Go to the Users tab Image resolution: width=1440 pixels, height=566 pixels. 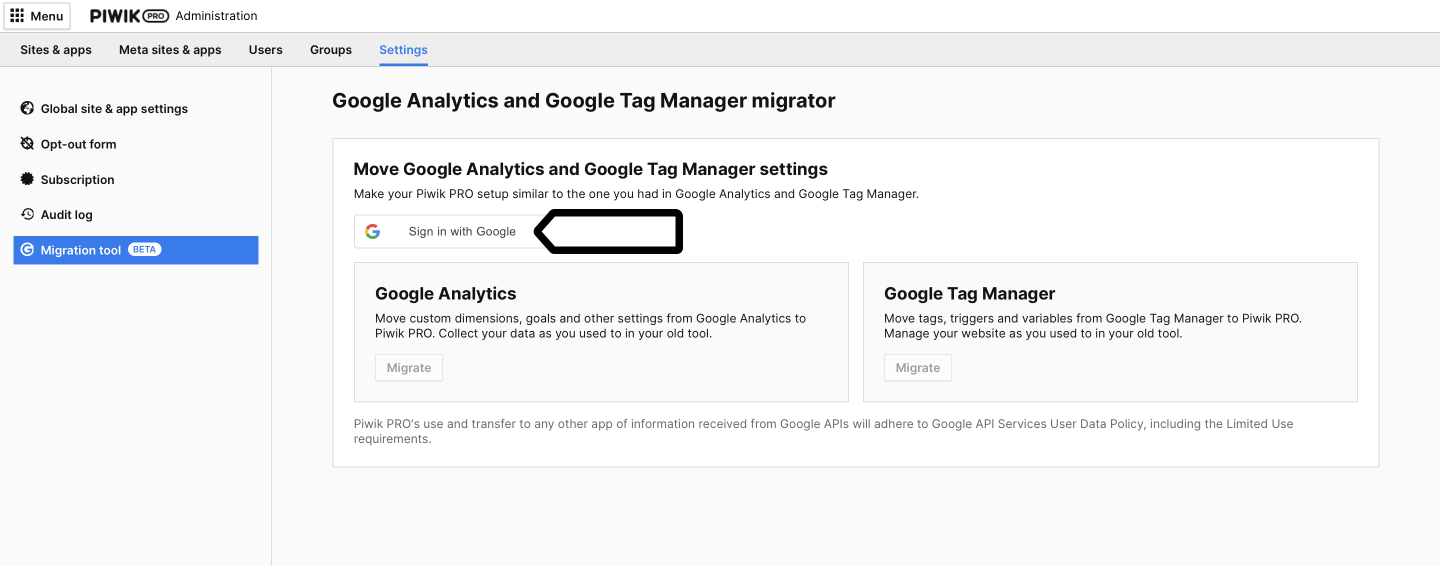(x=266, y=50)
